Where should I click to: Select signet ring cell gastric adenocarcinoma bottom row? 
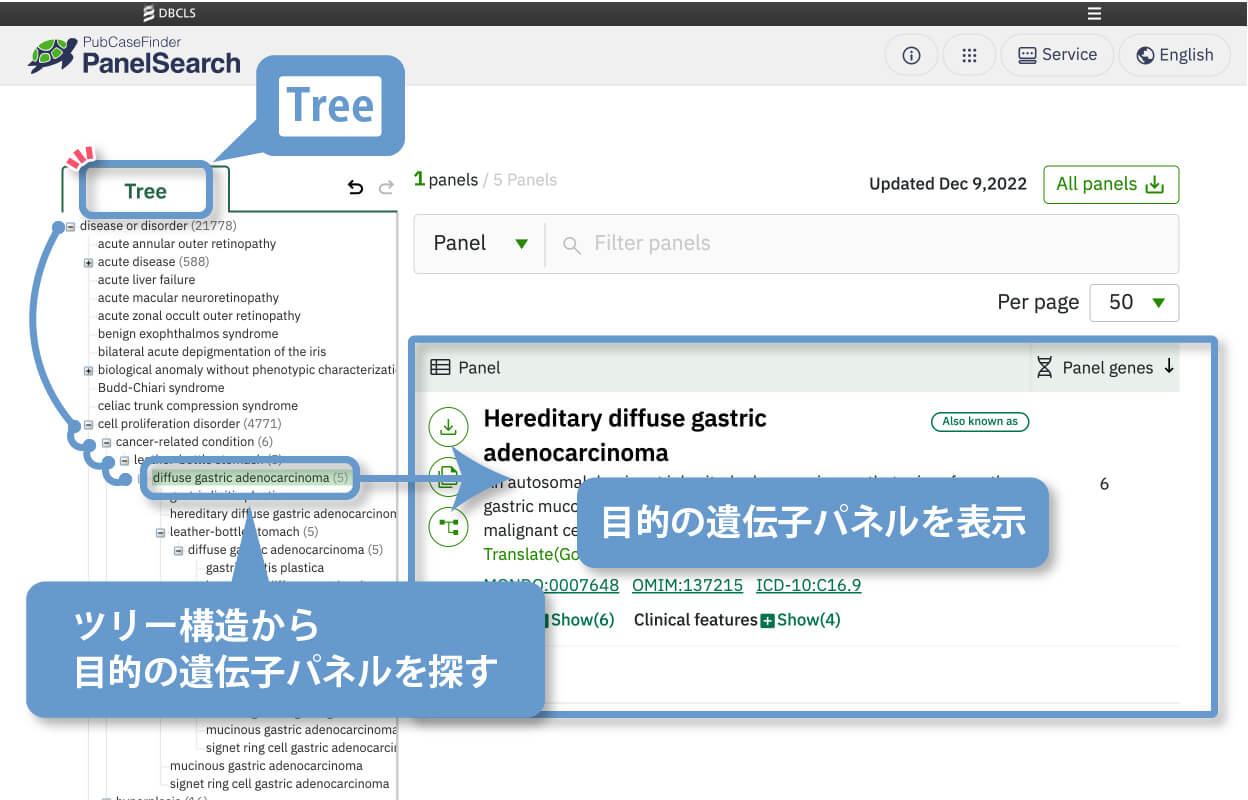pos(279,784)
